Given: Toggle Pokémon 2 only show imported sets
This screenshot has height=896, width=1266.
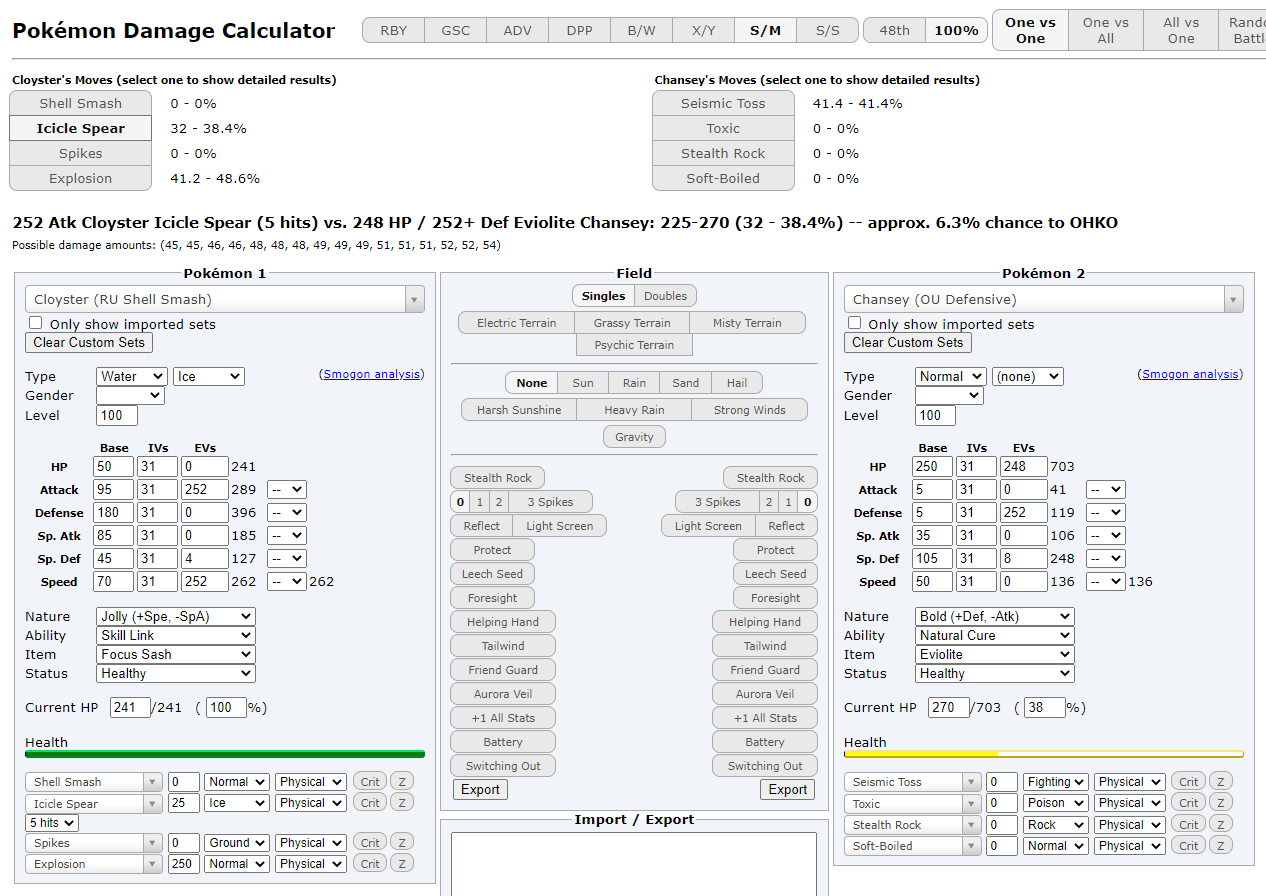Looking at the screenshot, I should 855,323.
